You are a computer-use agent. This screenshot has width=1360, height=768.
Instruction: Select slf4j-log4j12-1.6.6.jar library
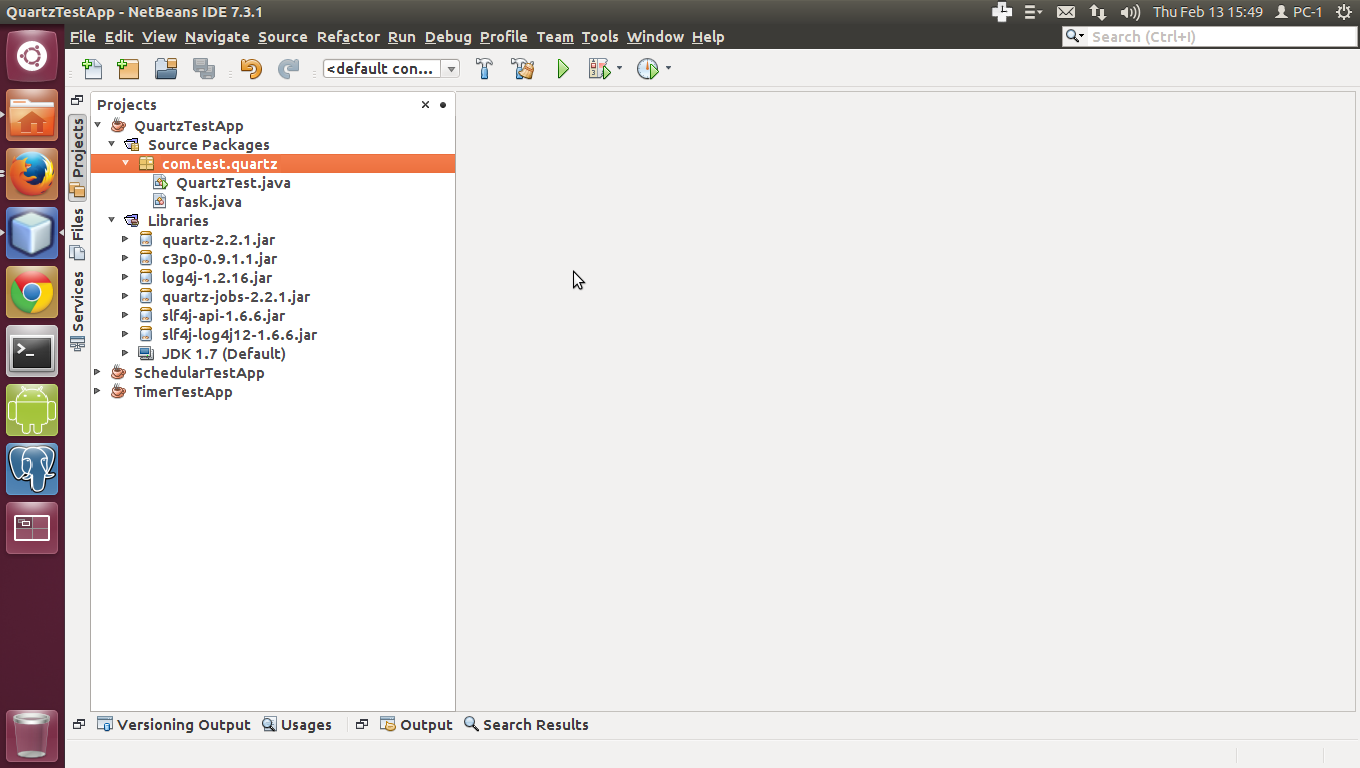pyautogui.click(x=239, y=334)
